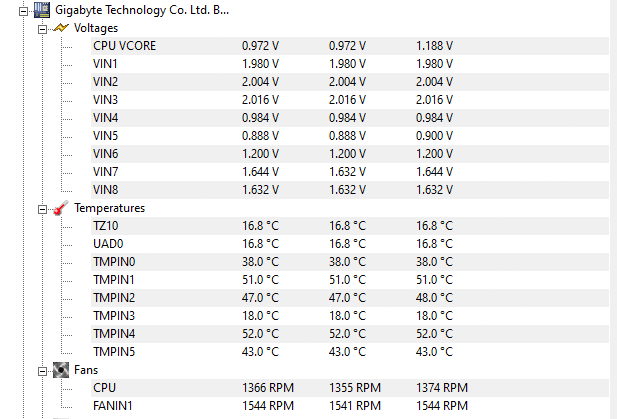The width and height of the screenshot is (617, 419).
Task: Select the TZ10 temperature row
Action: point(350,226)
